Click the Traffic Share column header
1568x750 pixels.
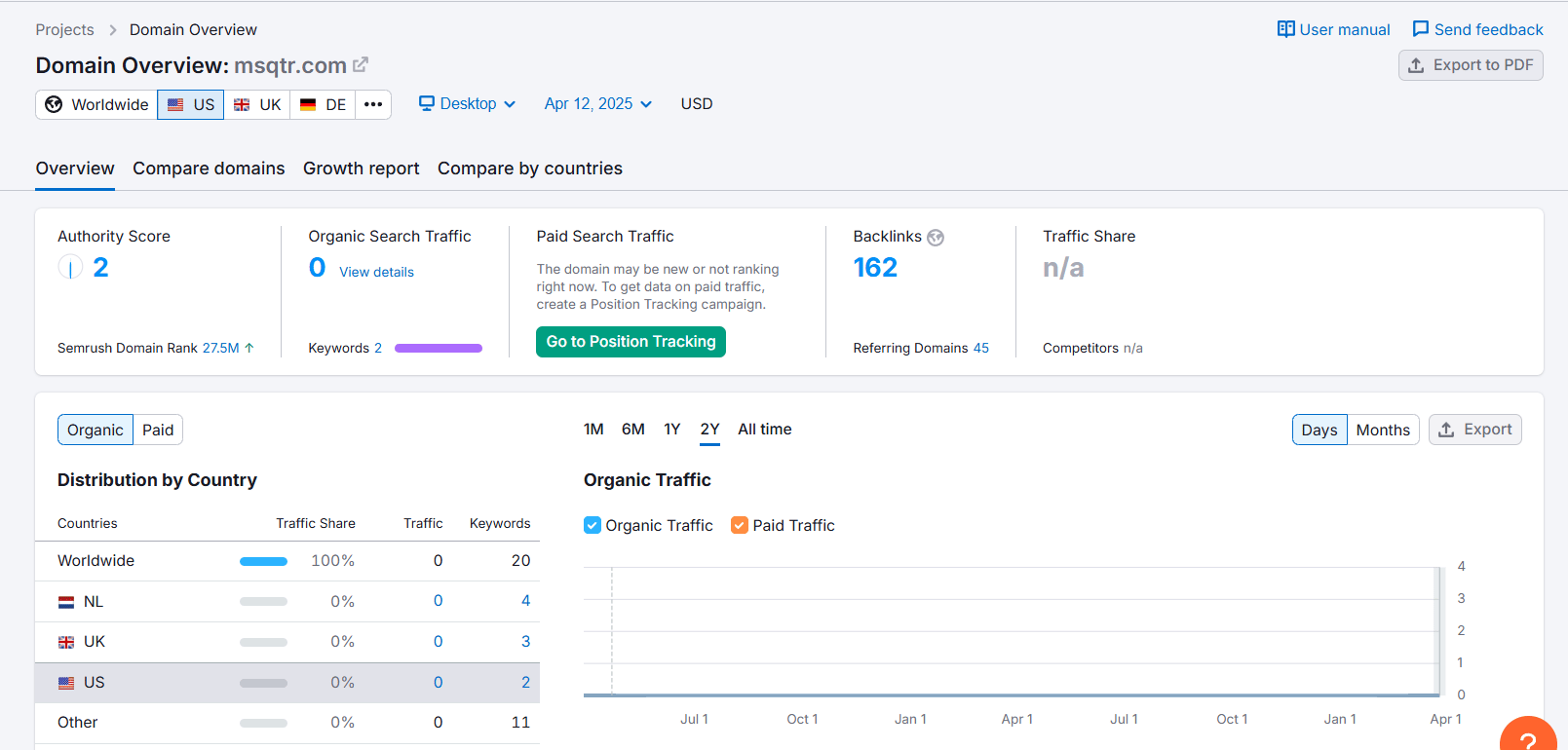316,523
